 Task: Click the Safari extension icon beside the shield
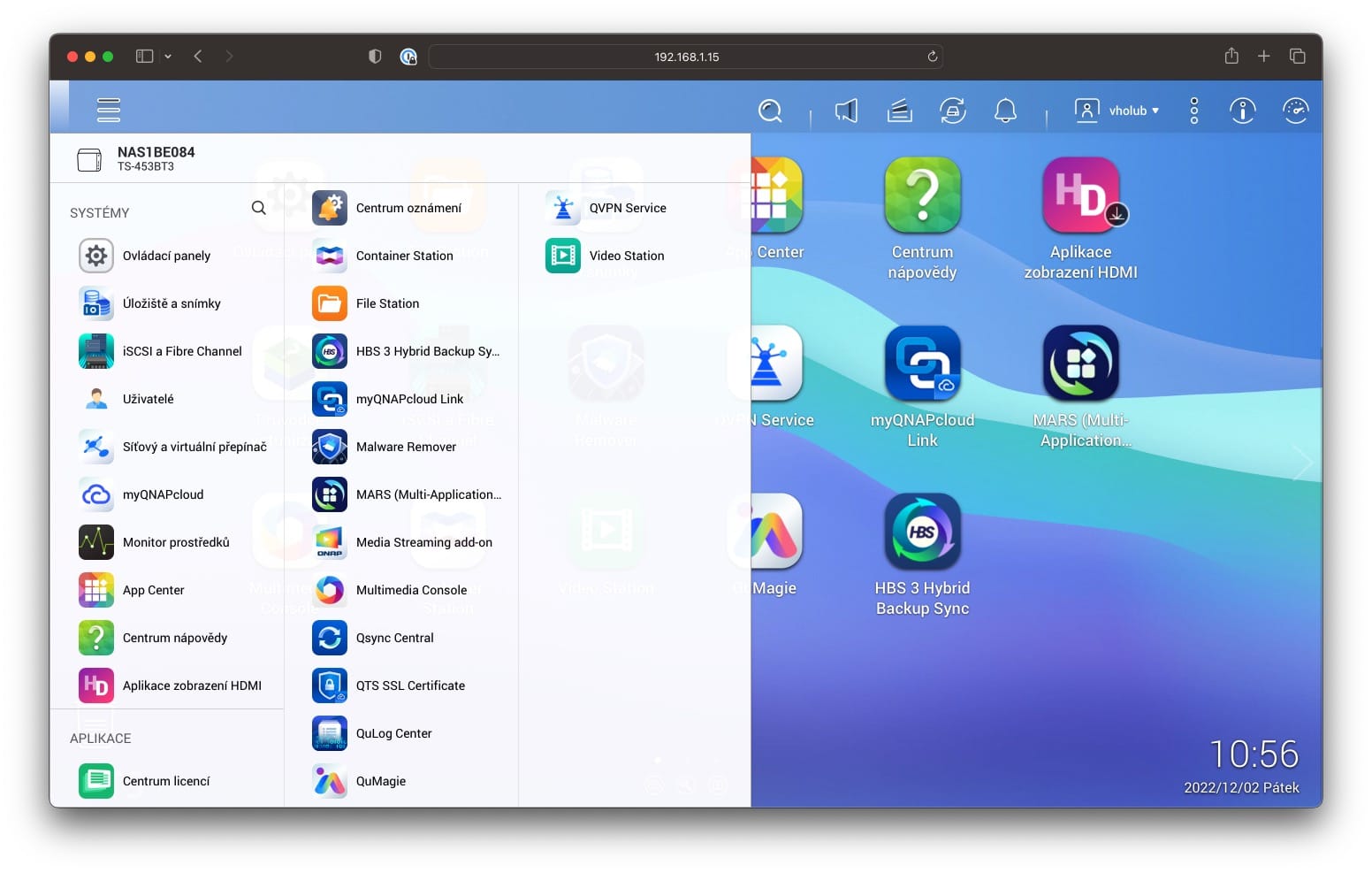(x=408, y=57)
